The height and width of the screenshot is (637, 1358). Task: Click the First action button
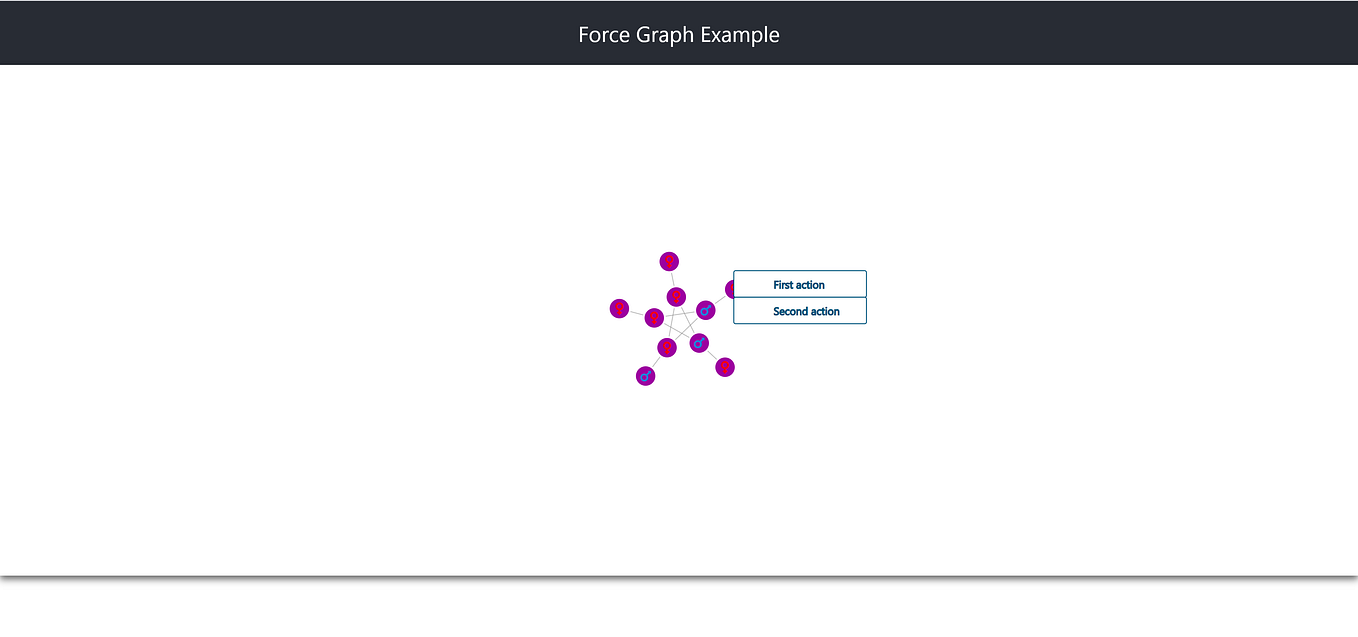click(x=799, y=284)
